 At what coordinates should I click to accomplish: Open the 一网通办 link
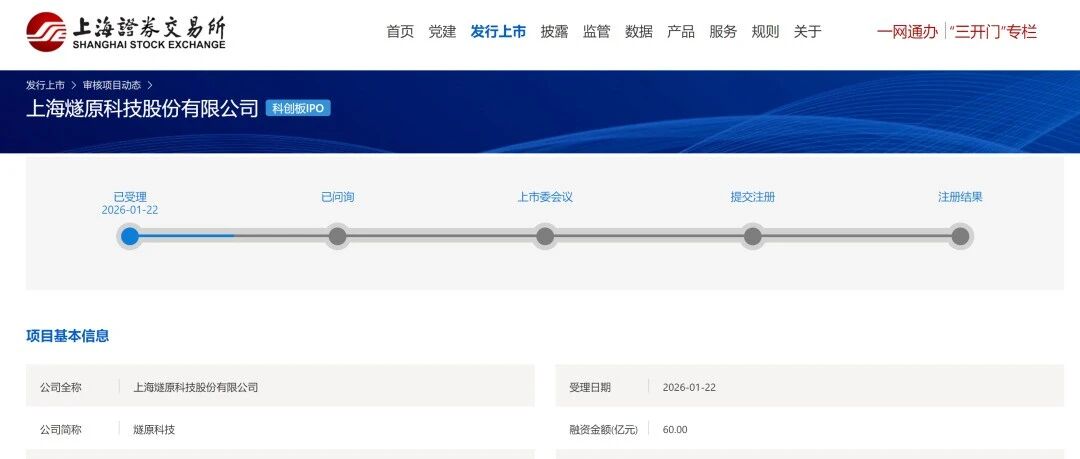907,32
